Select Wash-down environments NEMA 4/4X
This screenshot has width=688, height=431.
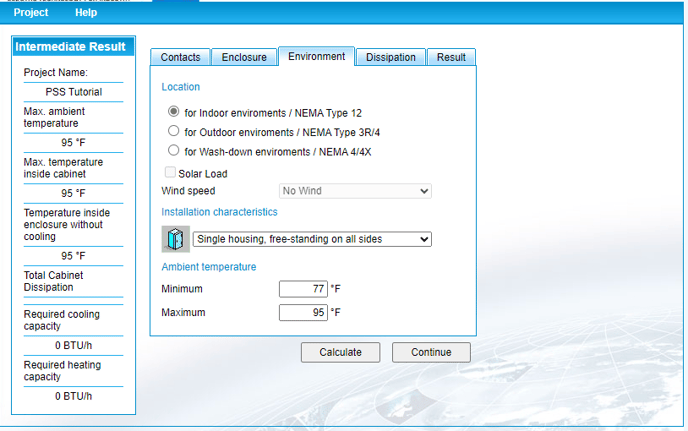pyautogui.click(x=174, y=150)
